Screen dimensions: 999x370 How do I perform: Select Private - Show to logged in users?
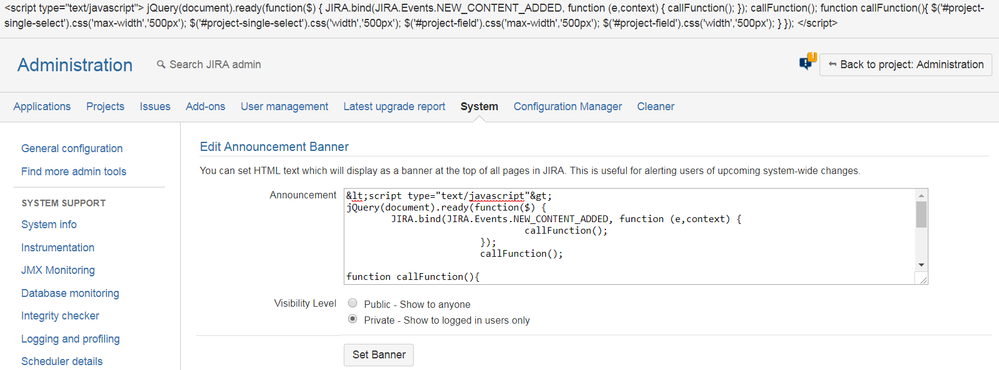click(352, 320)
